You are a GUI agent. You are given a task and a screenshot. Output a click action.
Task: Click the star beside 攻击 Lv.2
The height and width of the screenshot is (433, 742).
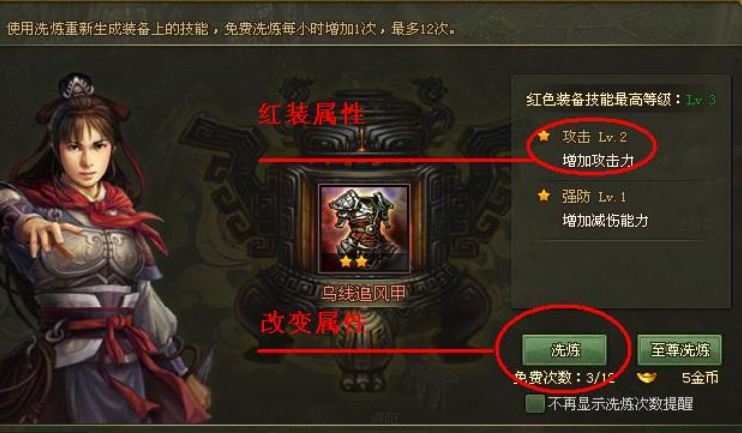pyautogui.click(x=544, y=137)
